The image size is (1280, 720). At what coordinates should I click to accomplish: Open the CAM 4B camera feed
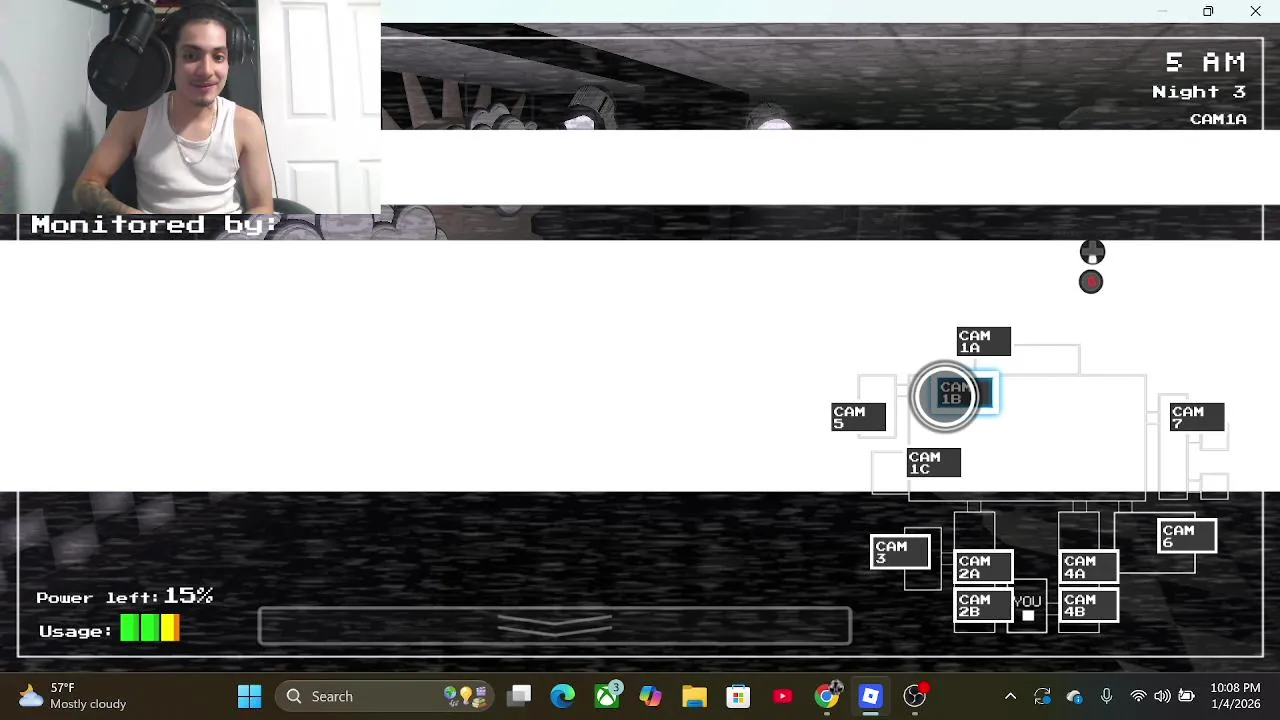1089,605
